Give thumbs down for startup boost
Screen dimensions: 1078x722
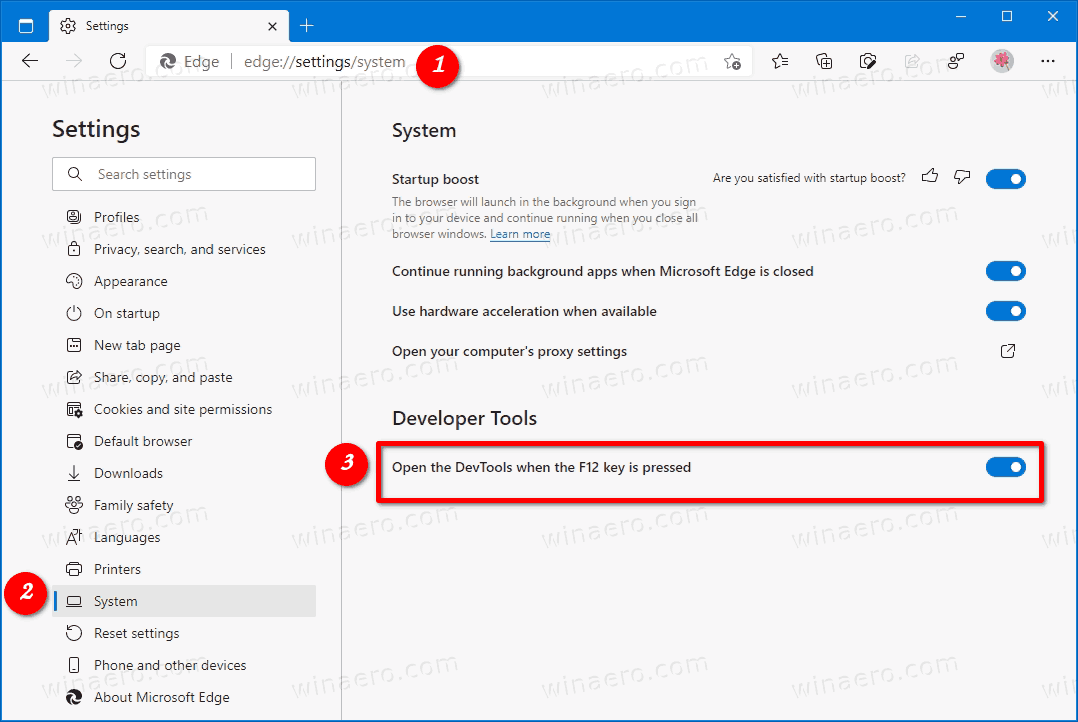pyautogui.click(x=962, y=177)
